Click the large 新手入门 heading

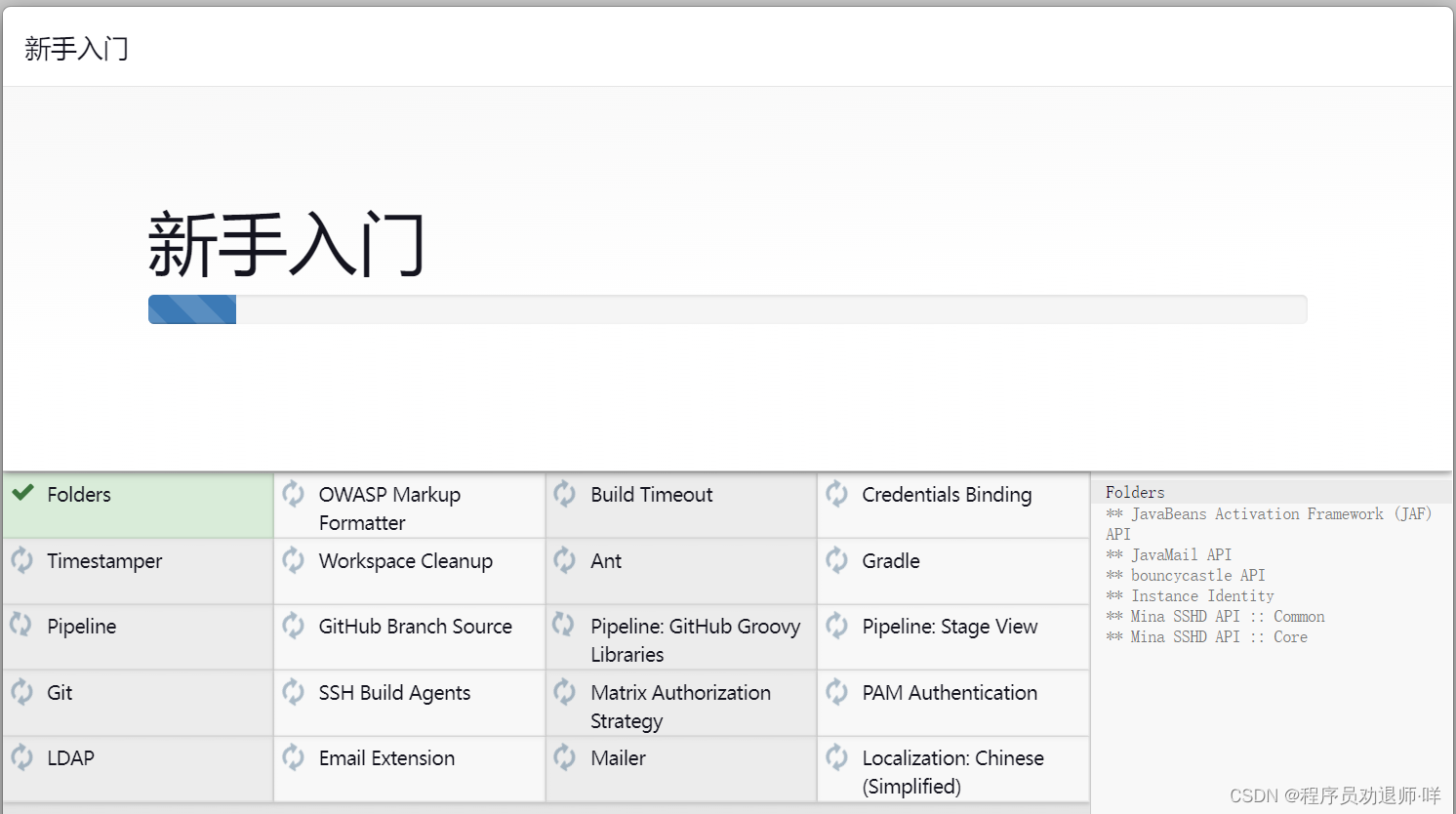[x=287, y=244]
